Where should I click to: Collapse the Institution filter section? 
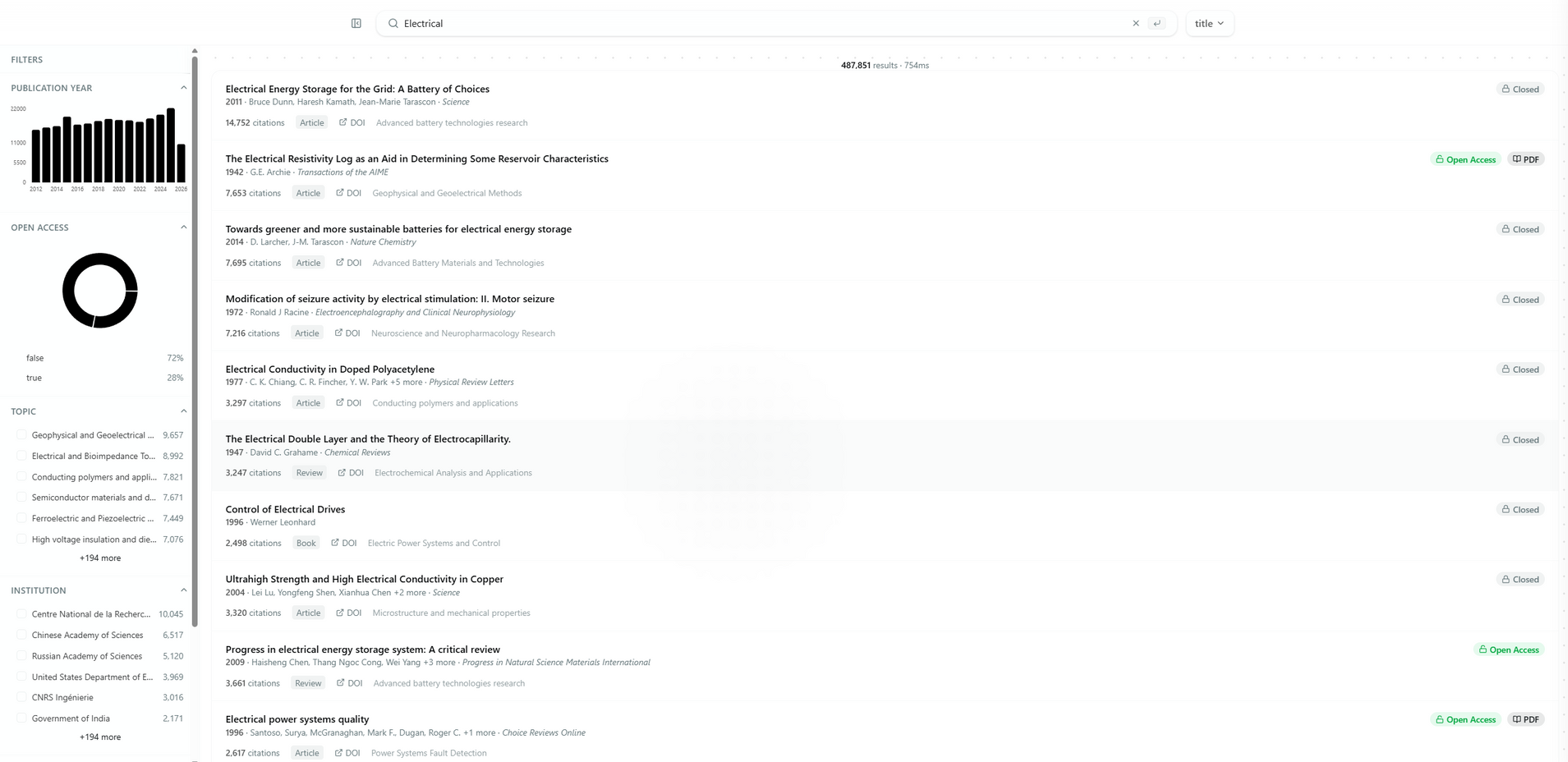[x=183, y=590]
